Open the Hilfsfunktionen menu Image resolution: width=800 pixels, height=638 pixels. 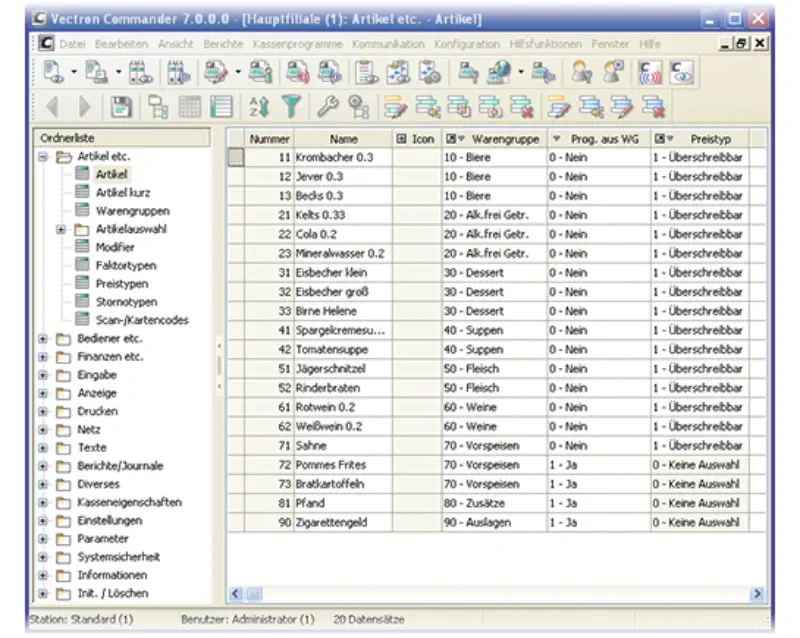(545, 44)
